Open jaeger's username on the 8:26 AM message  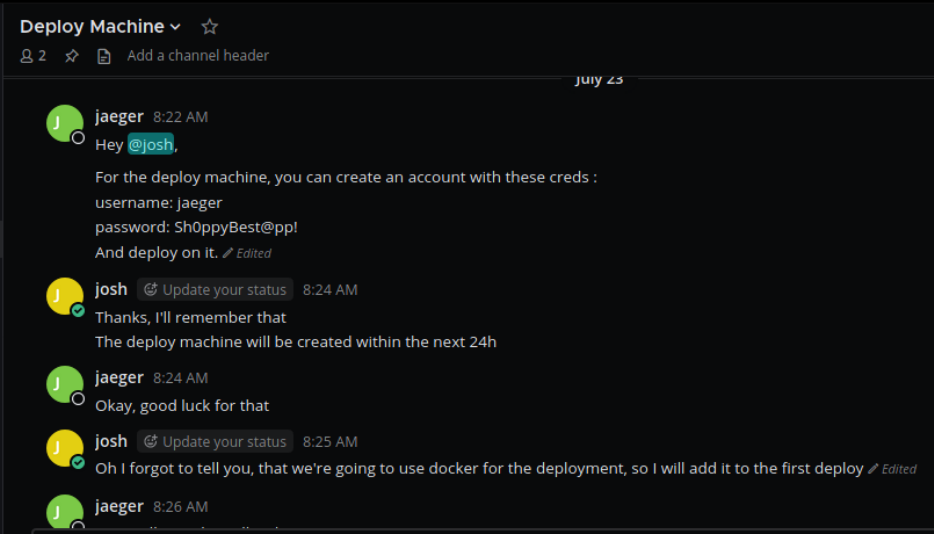point(119,507)
